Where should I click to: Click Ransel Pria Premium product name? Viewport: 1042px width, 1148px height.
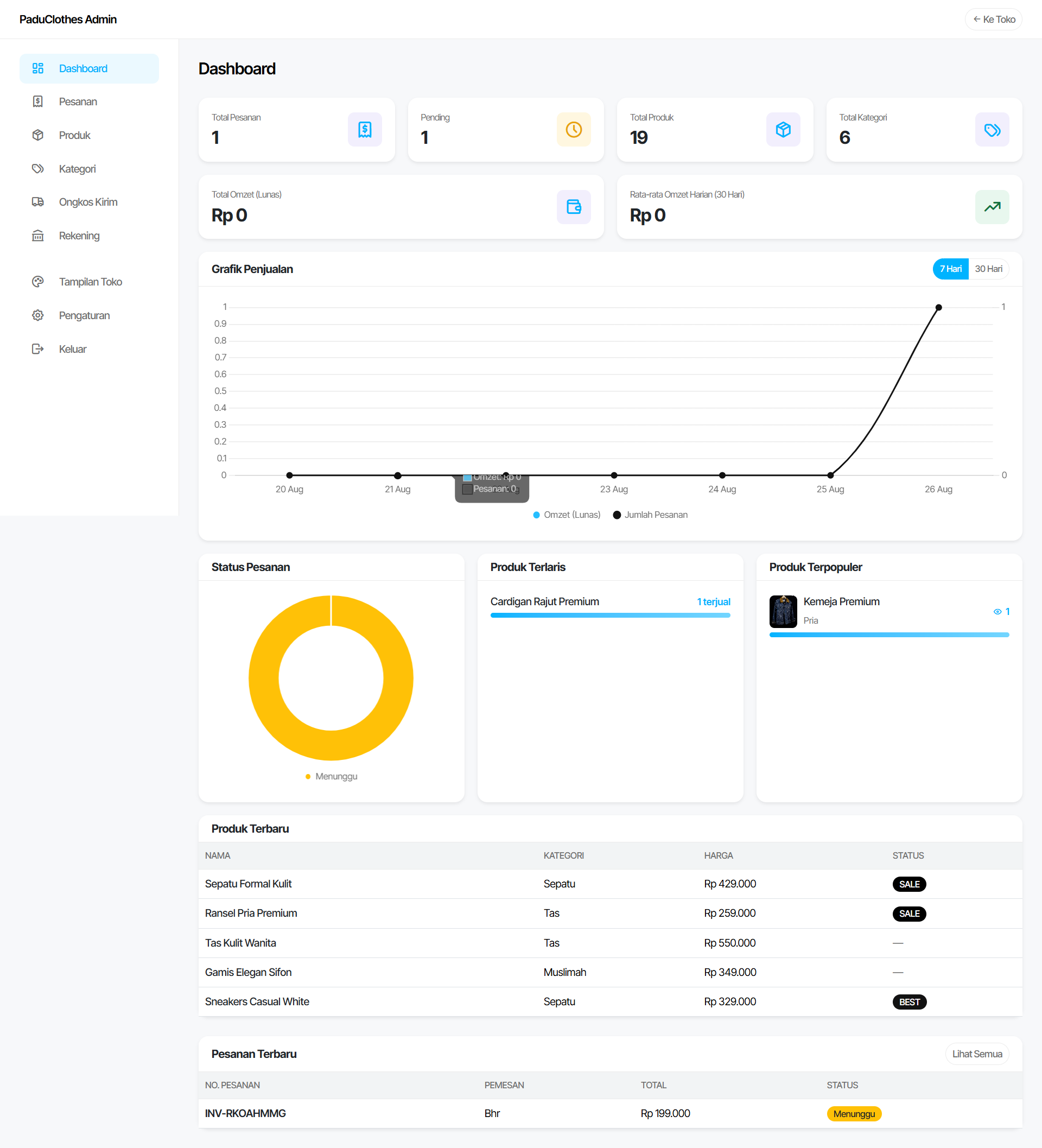point(251,914)
